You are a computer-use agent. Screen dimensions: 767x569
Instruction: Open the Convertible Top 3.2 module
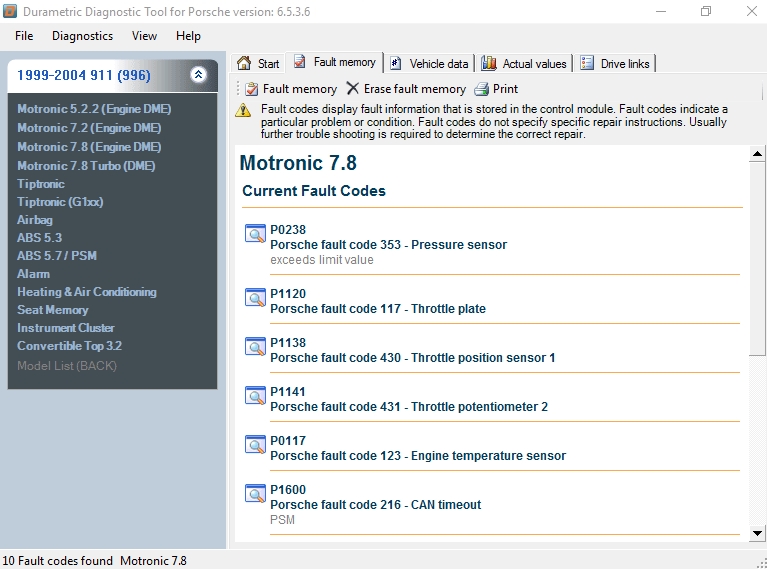point(69,346)
